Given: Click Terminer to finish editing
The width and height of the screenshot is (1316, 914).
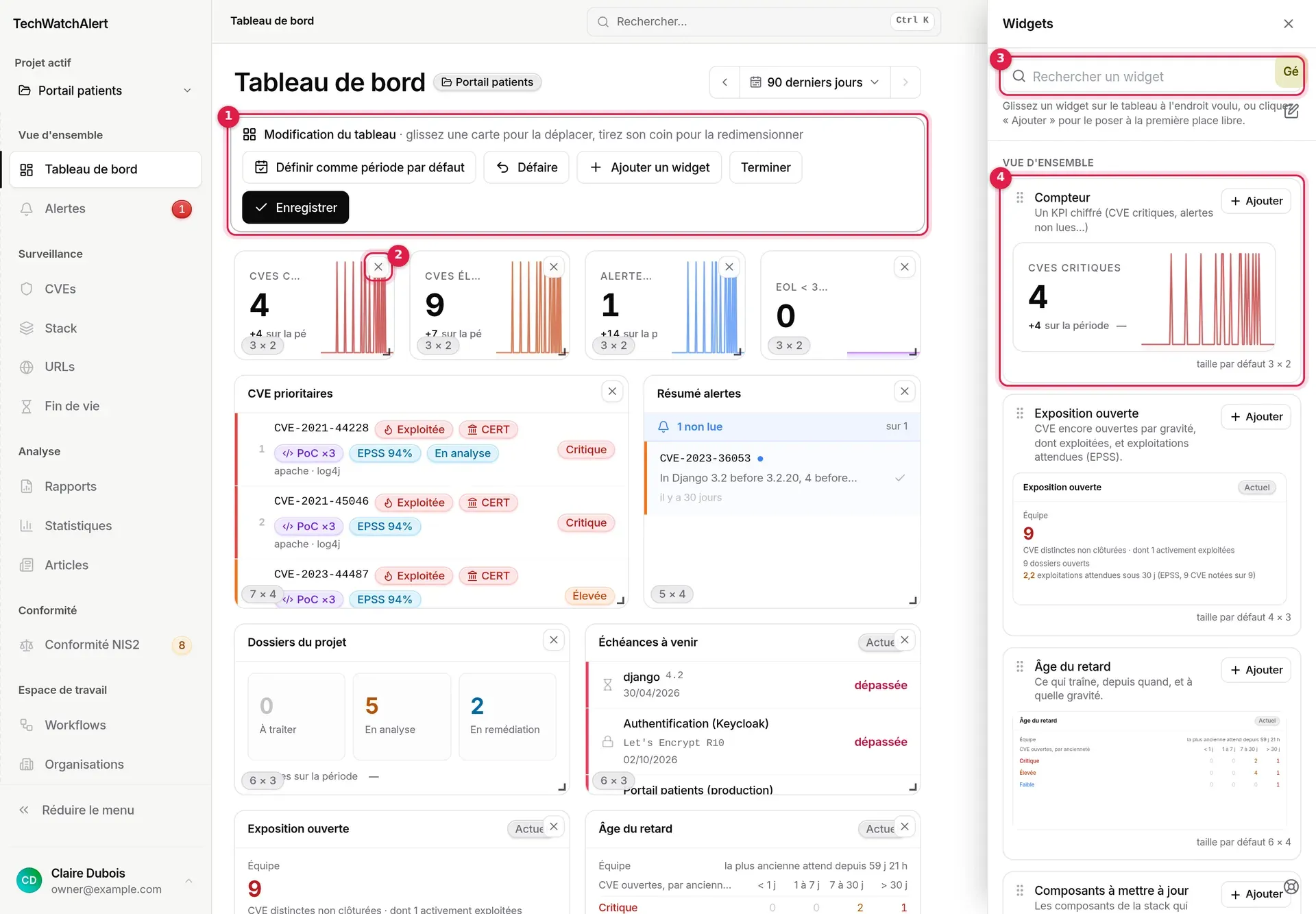Looking at the screenshot, I should 766,167.
